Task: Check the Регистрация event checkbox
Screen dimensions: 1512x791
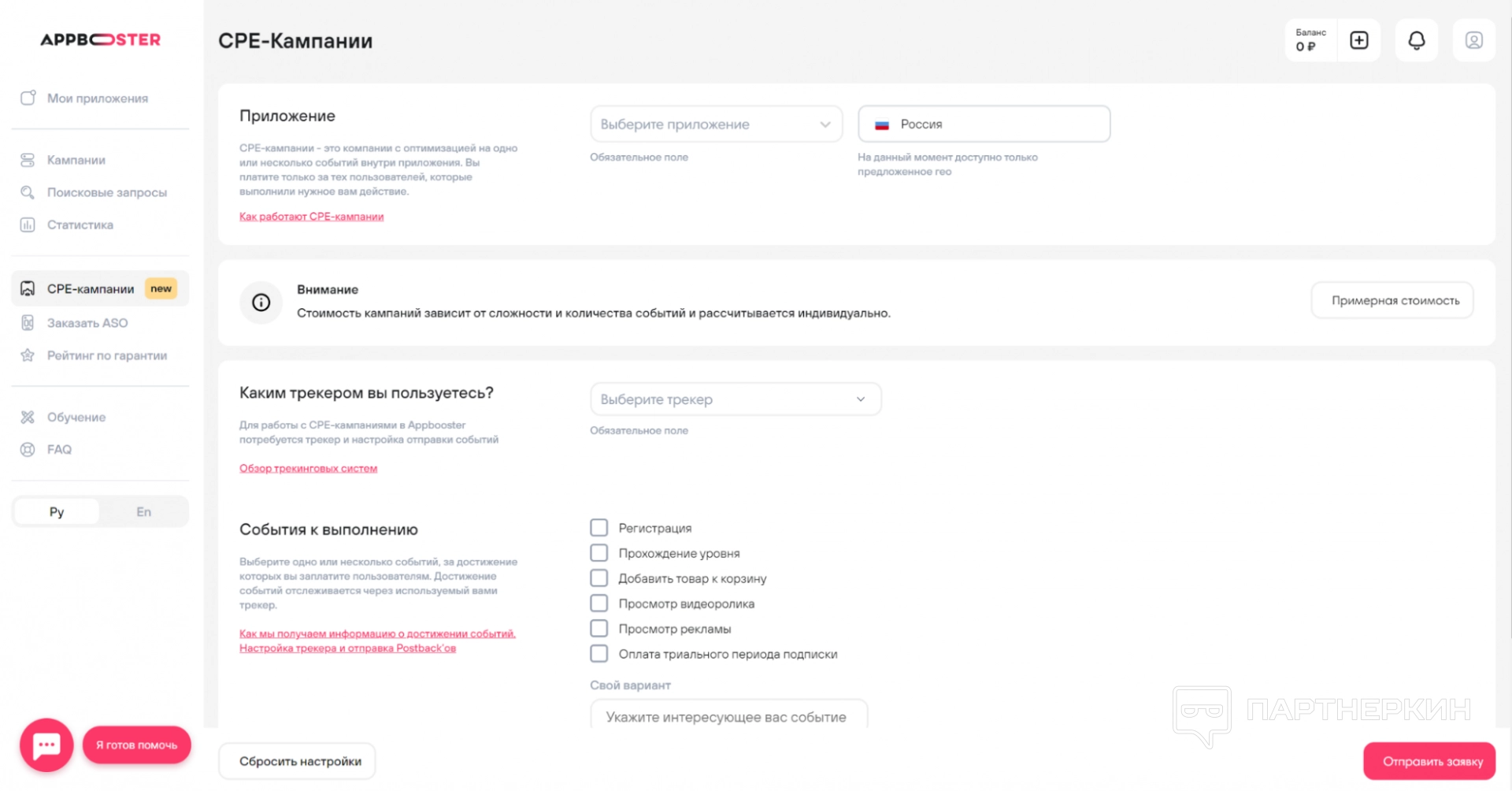Action: tap(599, 528)
